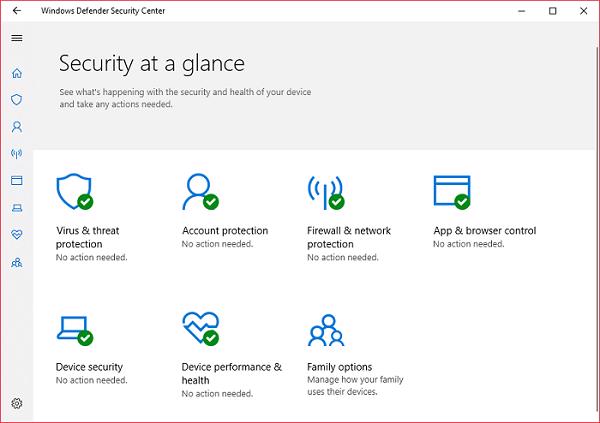
Task: Select the sidebar Account protection person icon
Action: (17, 127)
